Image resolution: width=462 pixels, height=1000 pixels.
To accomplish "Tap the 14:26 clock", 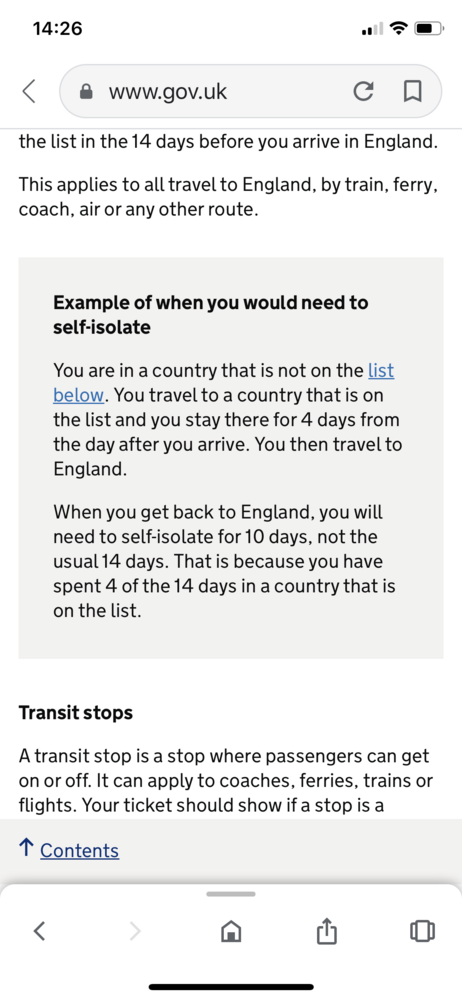I will [57, 29].
